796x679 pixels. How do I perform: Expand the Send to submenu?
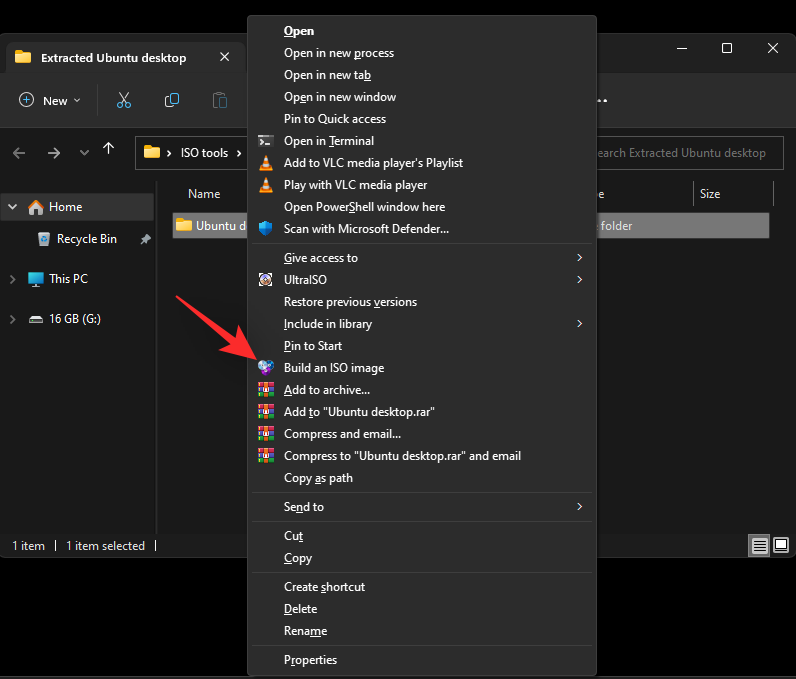422,507
